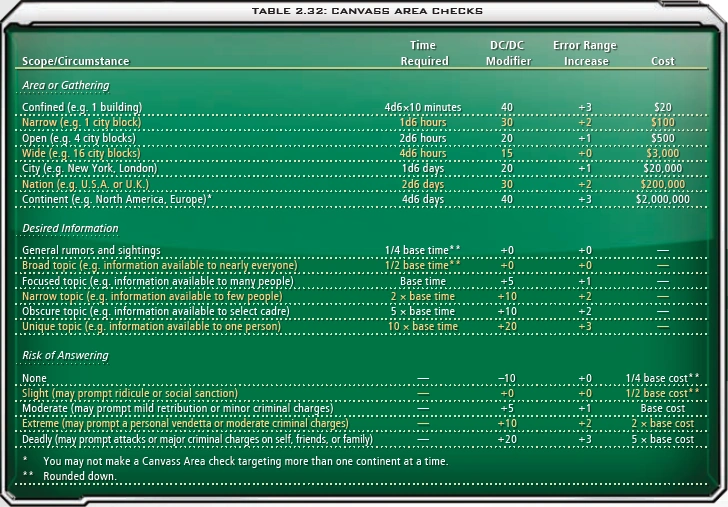
Task: Click the 'Desired Information' section heading
Action: 70,228
